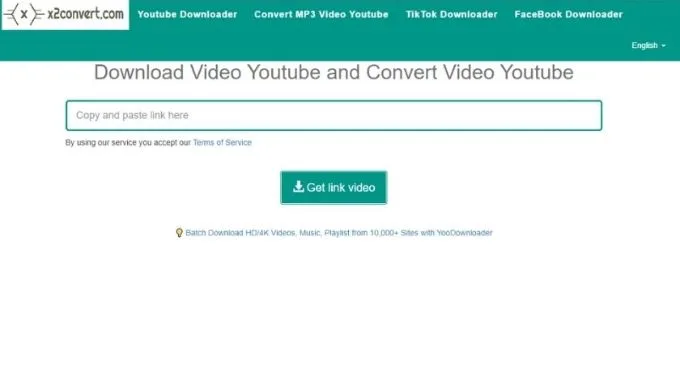Image resolution: width=680 pixels, height=382 pixels.
Task: Open Convert MP3 Video Youtube page
Action: click(x=321, y=14)
